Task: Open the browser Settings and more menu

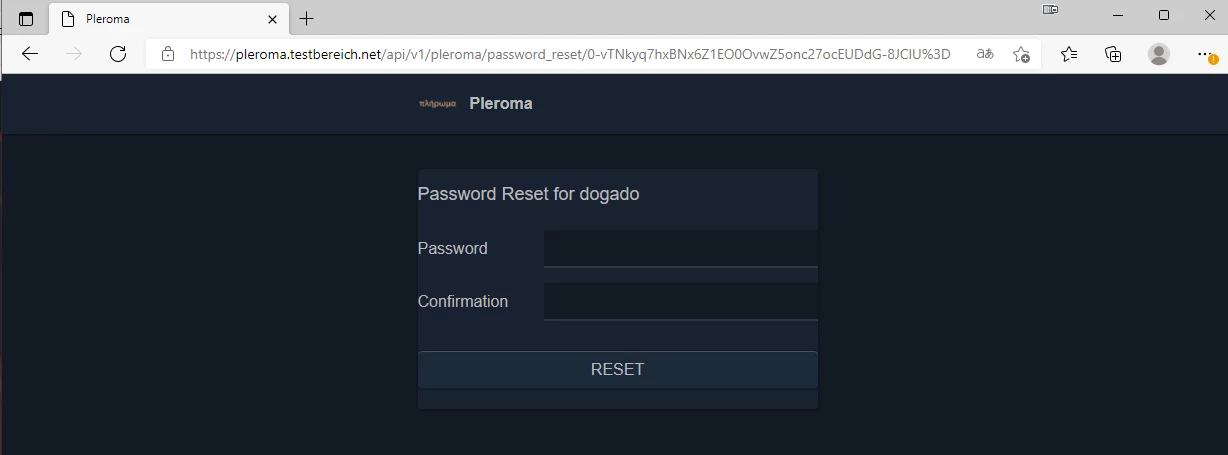Action: [x=1205, y=54]
